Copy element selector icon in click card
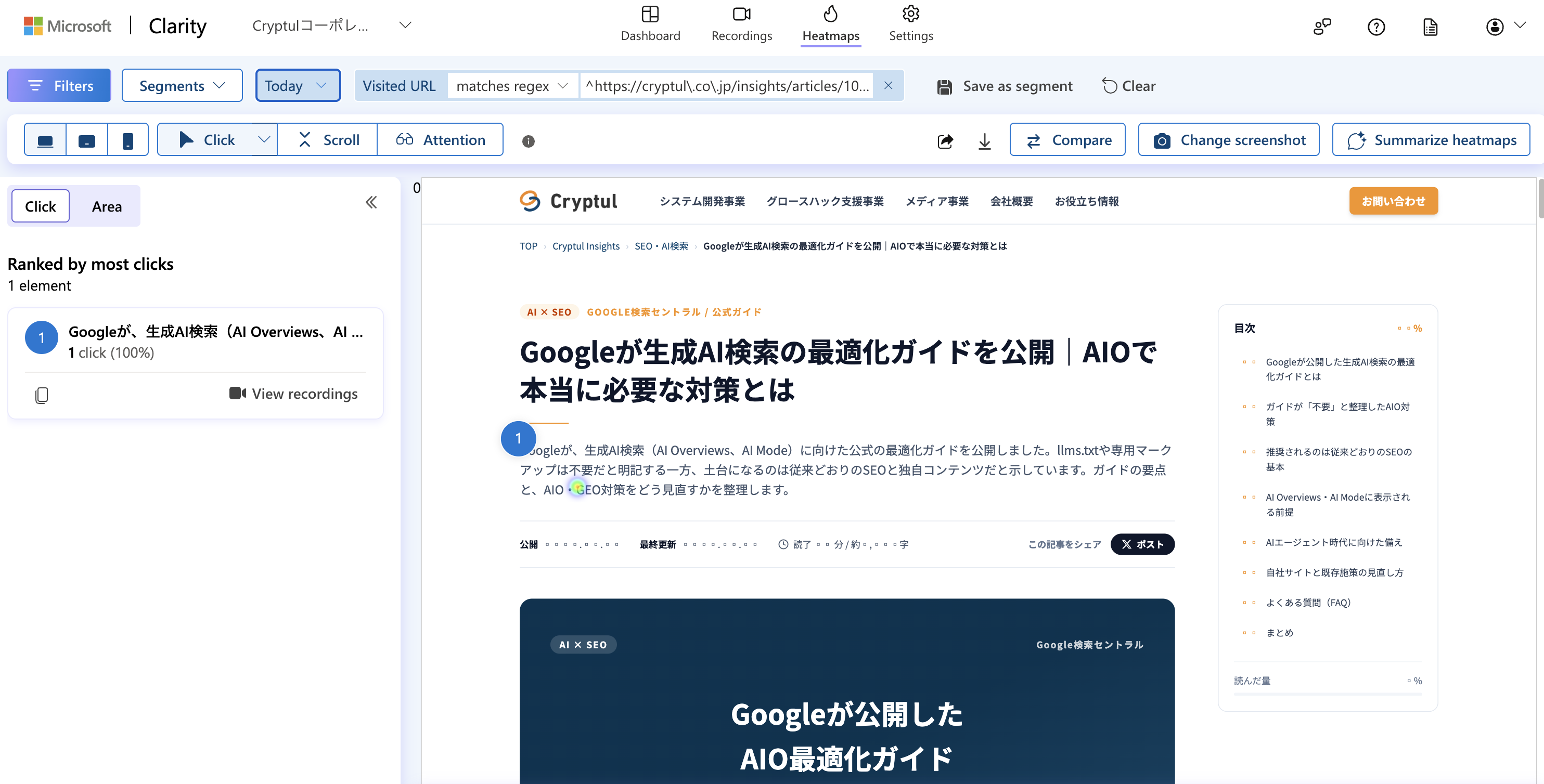The height and width of the screenshot is (784, 1544). (42, 395)
